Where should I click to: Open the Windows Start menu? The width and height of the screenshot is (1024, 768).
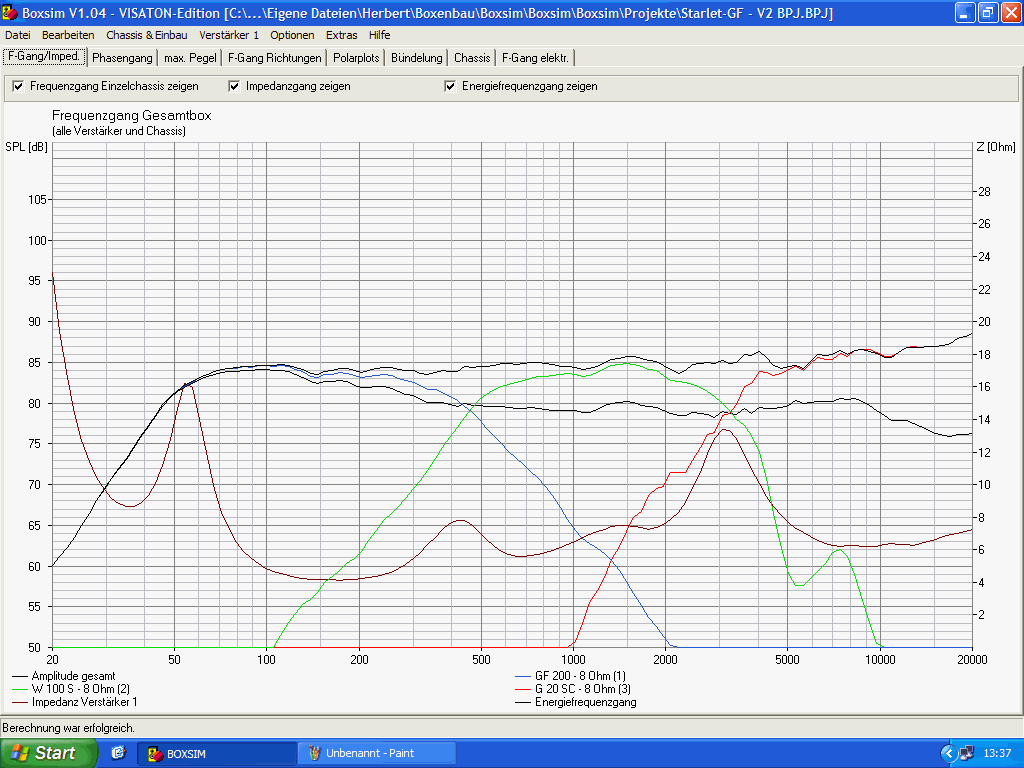49,753
